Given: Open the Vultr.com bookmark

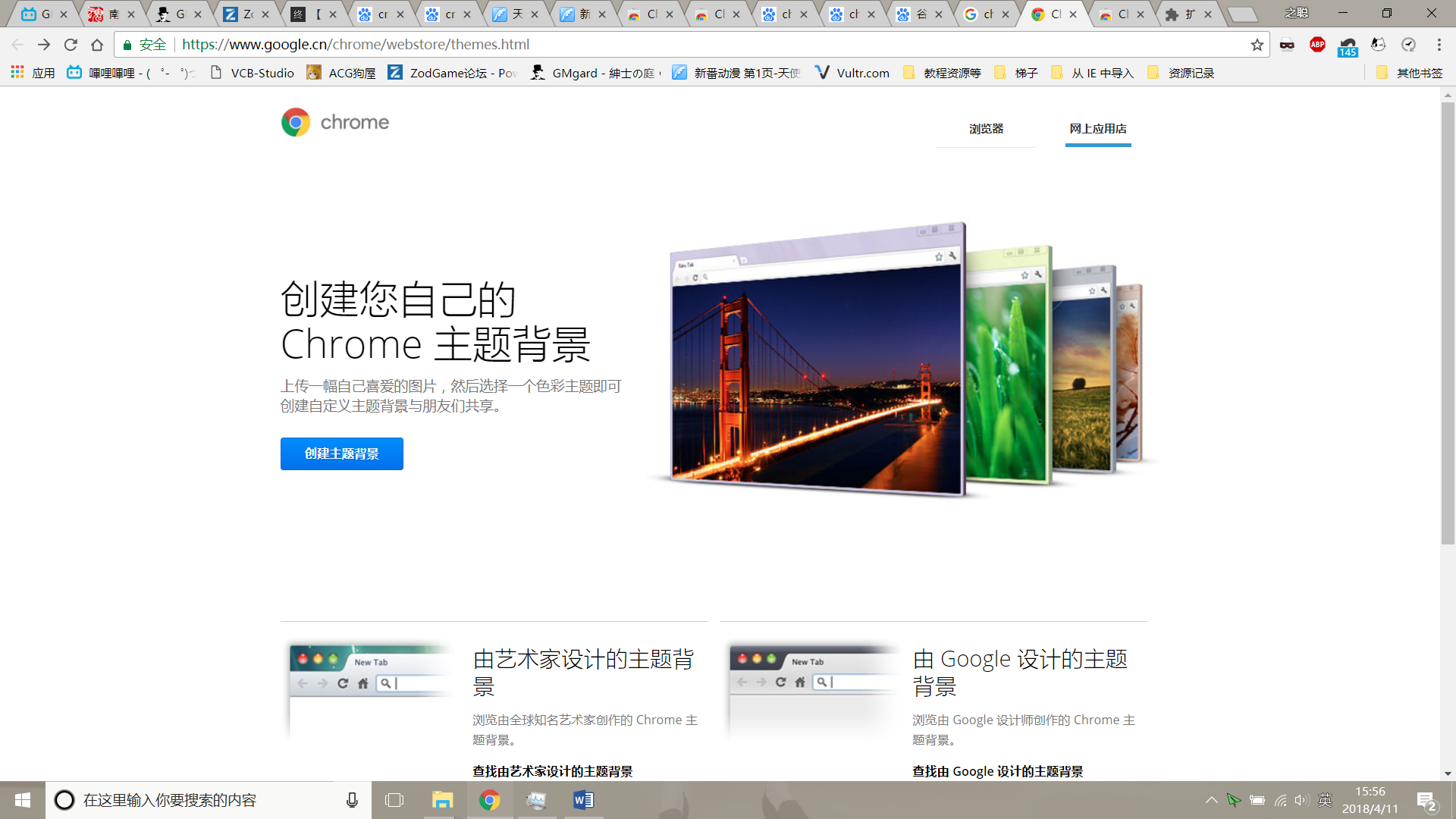Looking at the screenshot, I should click(x=852, y=73).
